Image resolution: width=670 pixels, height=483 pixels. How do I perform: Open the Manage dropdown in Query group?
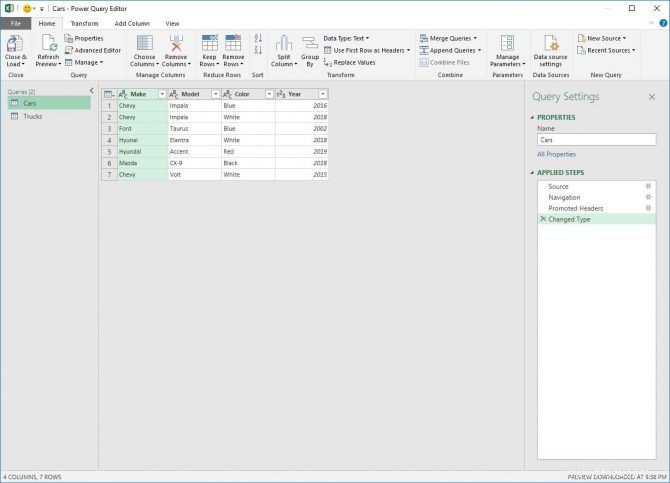84,62
